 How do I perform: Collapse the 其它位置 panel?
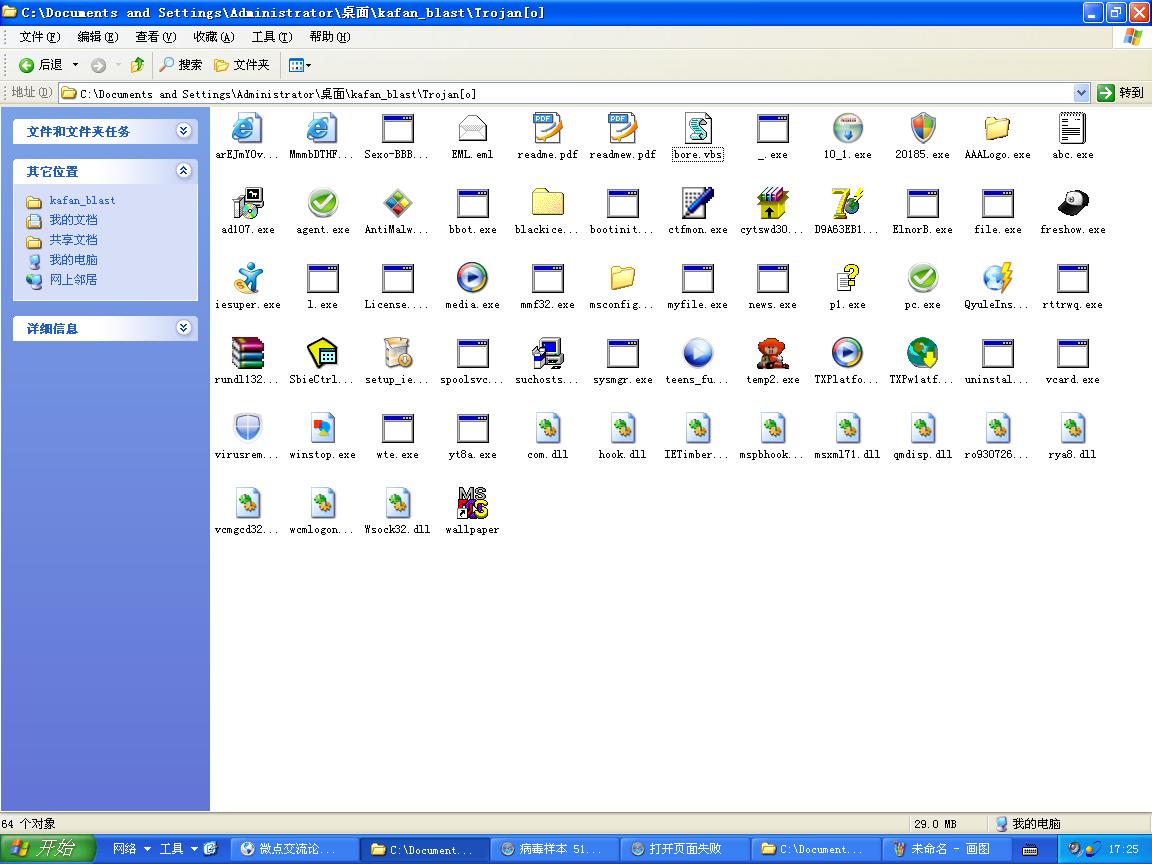point(184,171)
